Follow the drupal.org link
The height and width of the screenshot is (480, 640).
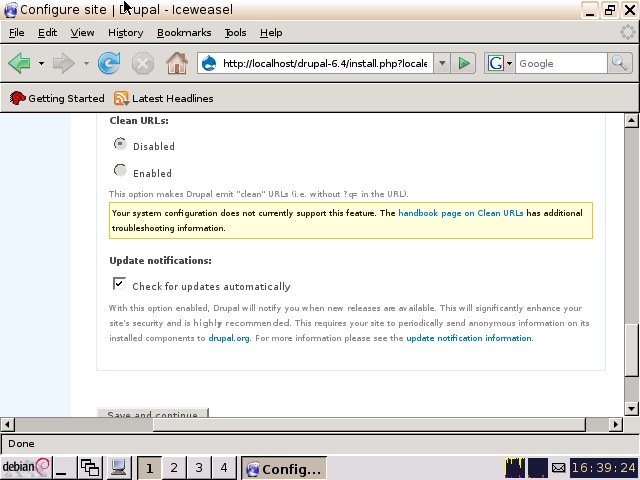(x=229, y=338)
